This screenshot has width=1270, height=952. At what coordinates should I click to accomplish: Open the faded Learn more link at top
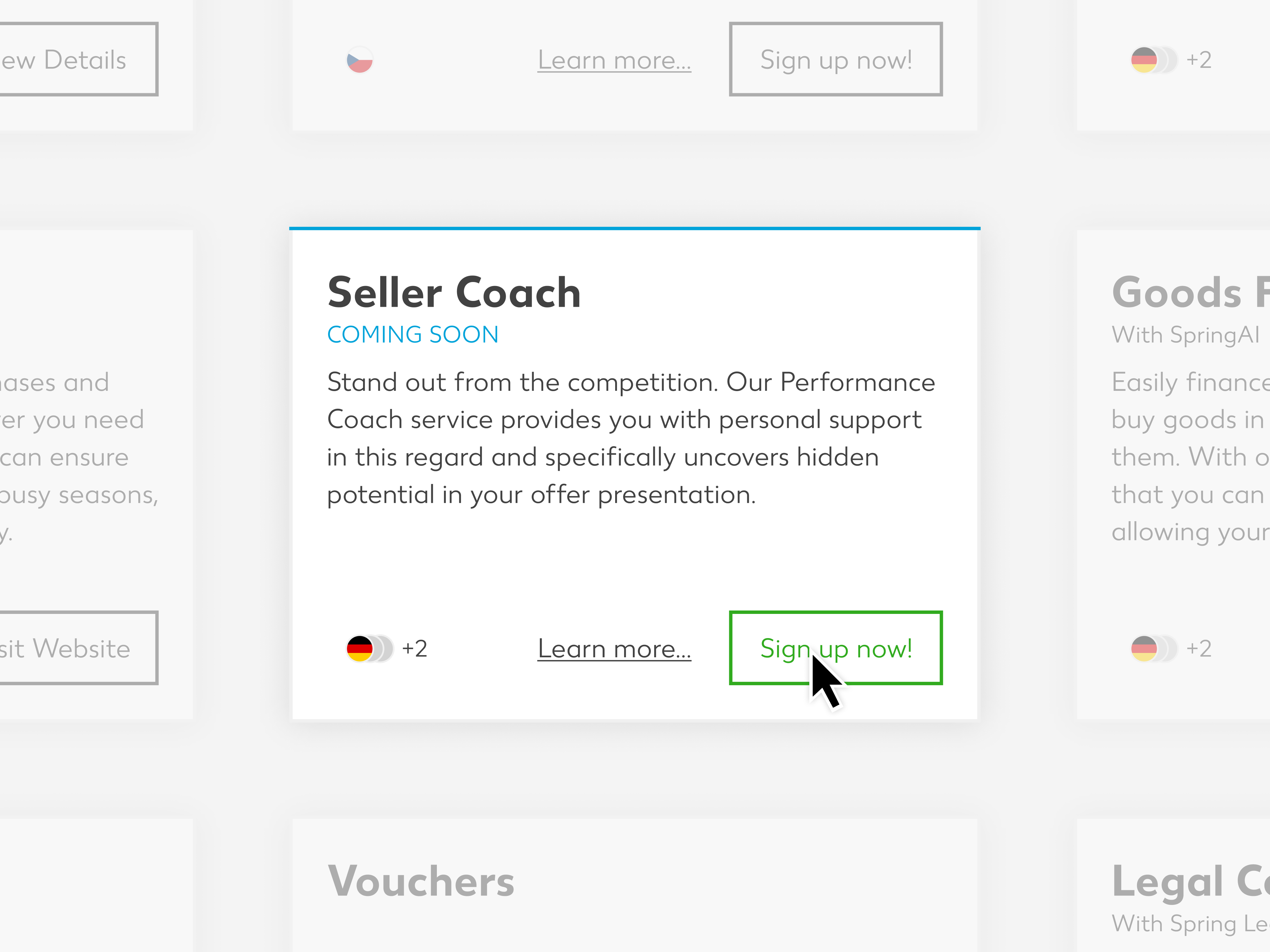(614, 60)
